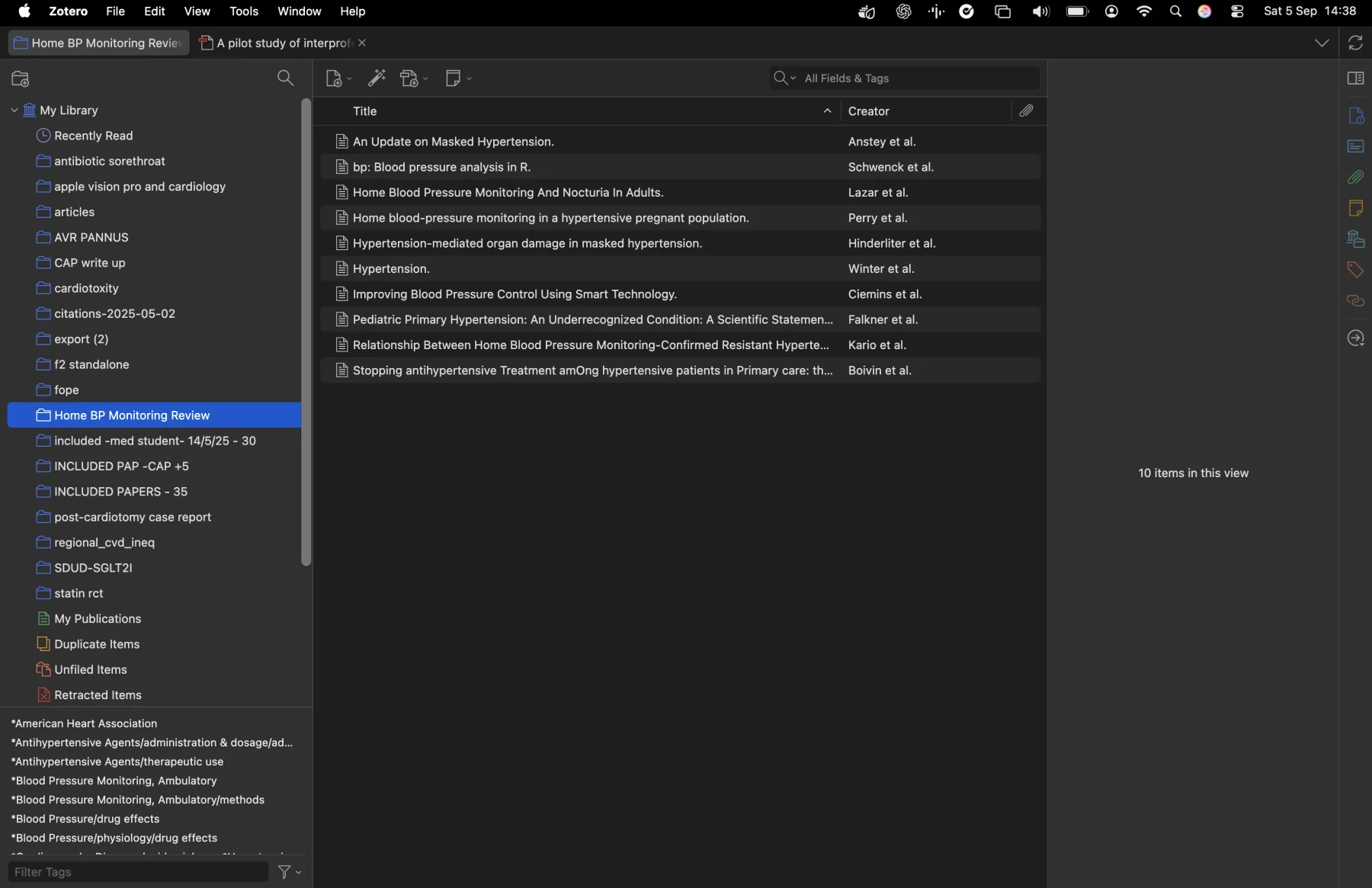The height and width of the screenshot is (888, 1372).
Task: Toggle the item pane layout icon
Action: click(1356, 79)
